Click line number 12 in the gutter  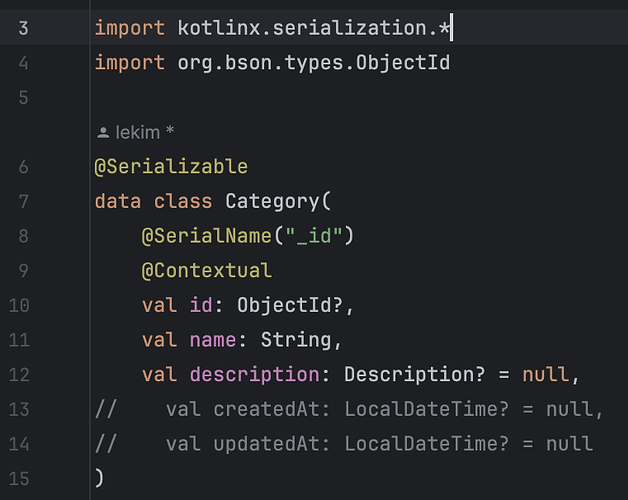19,374
